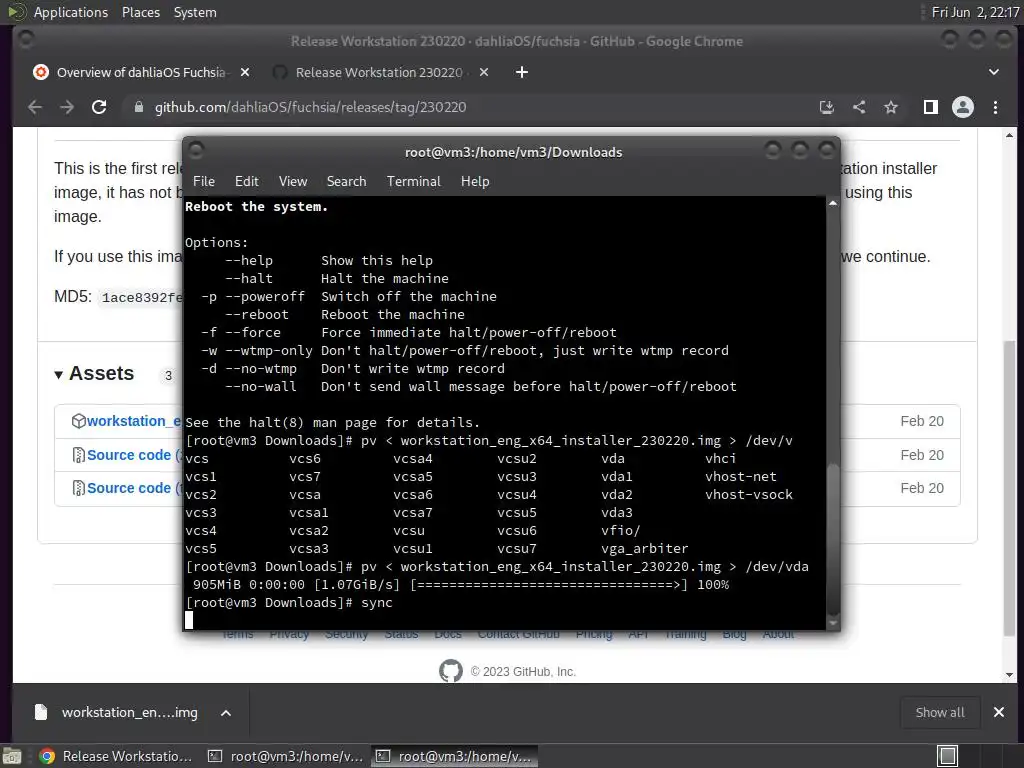The width and height of the screenshot is (1024, 768).
Task: Click the site lock icon in address bar
Action: point(138,107)
